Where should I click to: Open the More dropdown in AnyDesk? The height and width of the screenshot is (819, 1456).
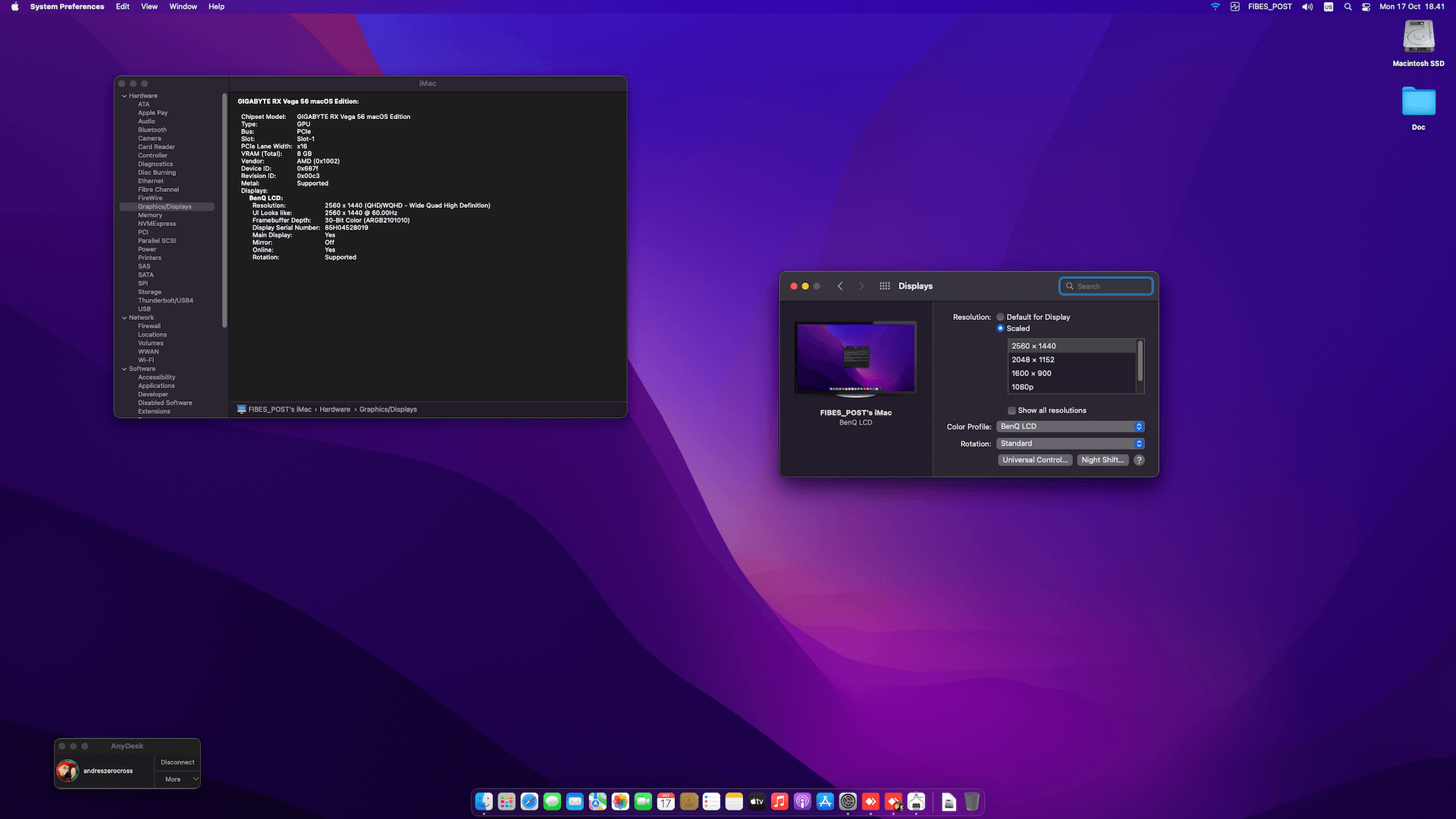(x=178, y=779)
